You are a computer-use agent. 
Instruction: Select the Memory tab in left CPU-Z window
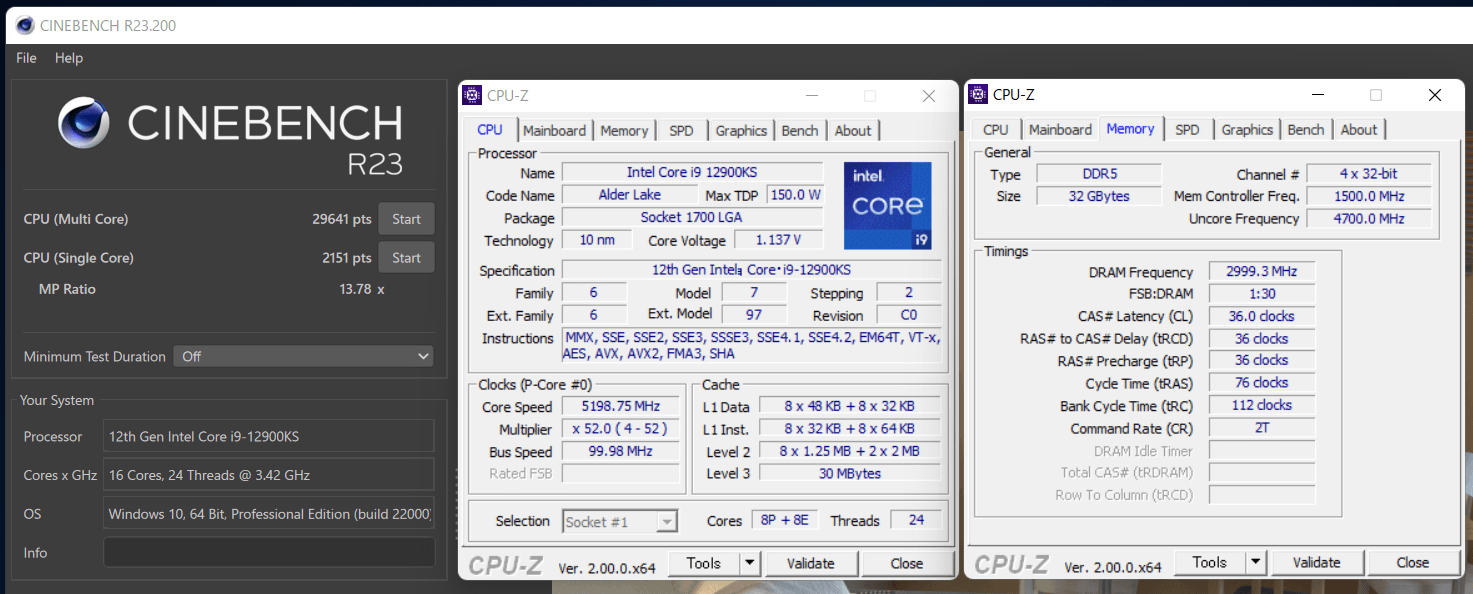click(625, 130)
